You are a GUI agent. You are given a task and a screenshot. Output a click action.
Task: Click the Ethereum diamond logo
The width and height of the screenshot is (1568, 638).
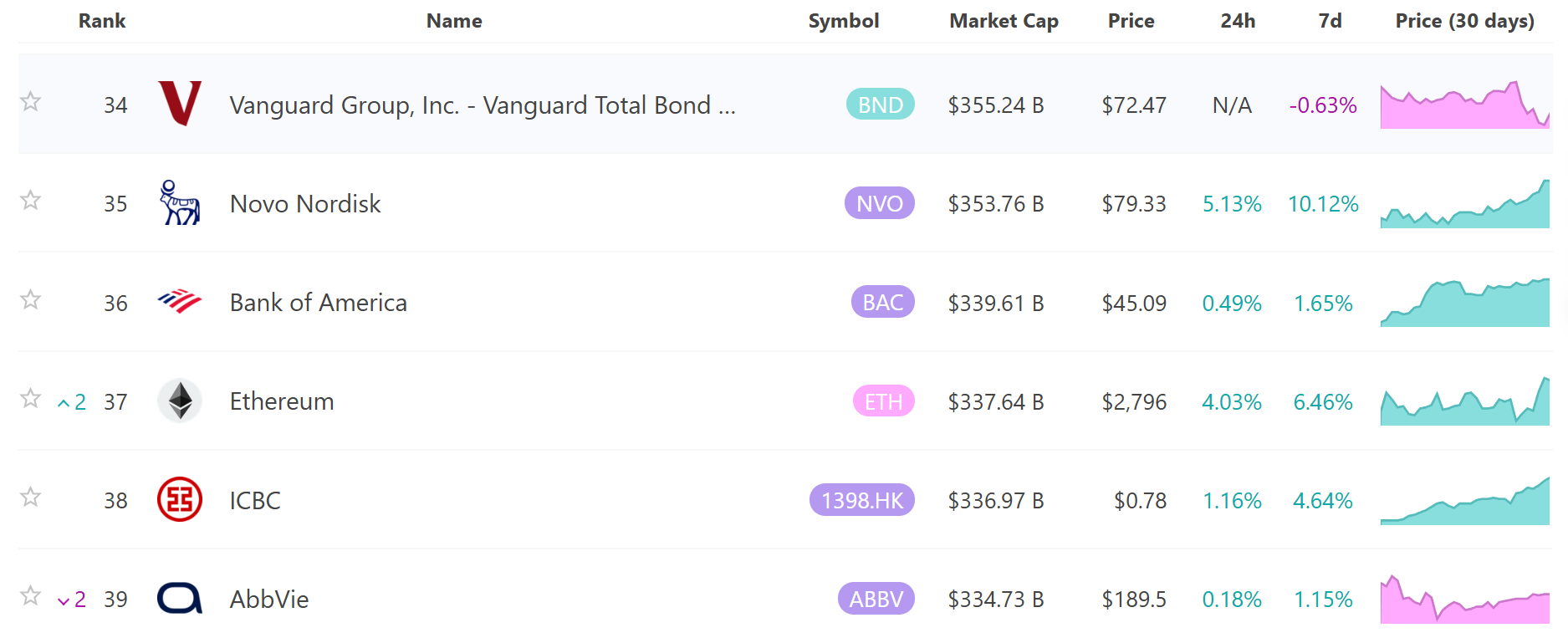pyautogui.click(x=180, y=401)
